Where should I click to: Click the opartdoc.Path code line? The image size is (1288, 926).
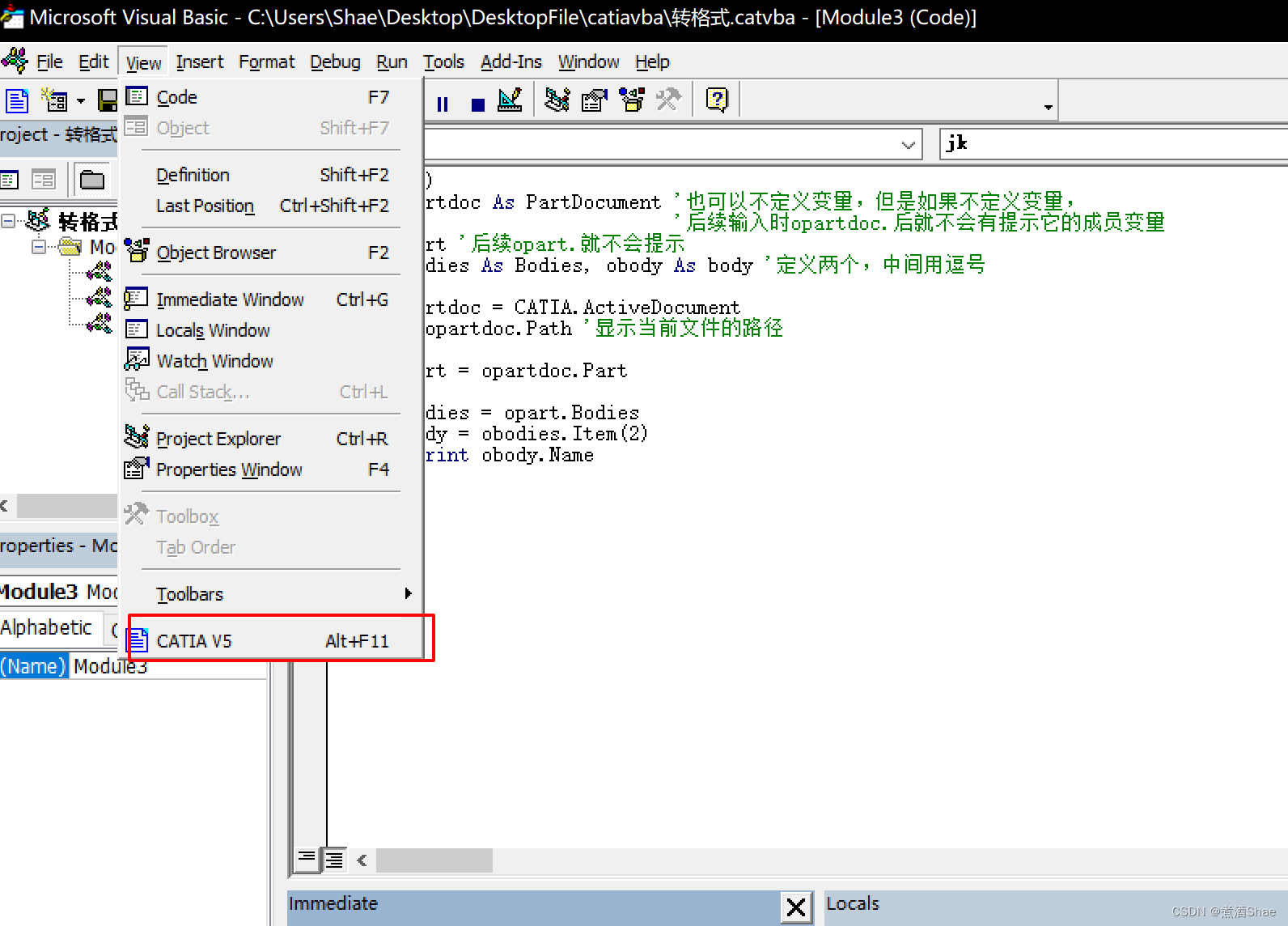[x=604, y=328]
